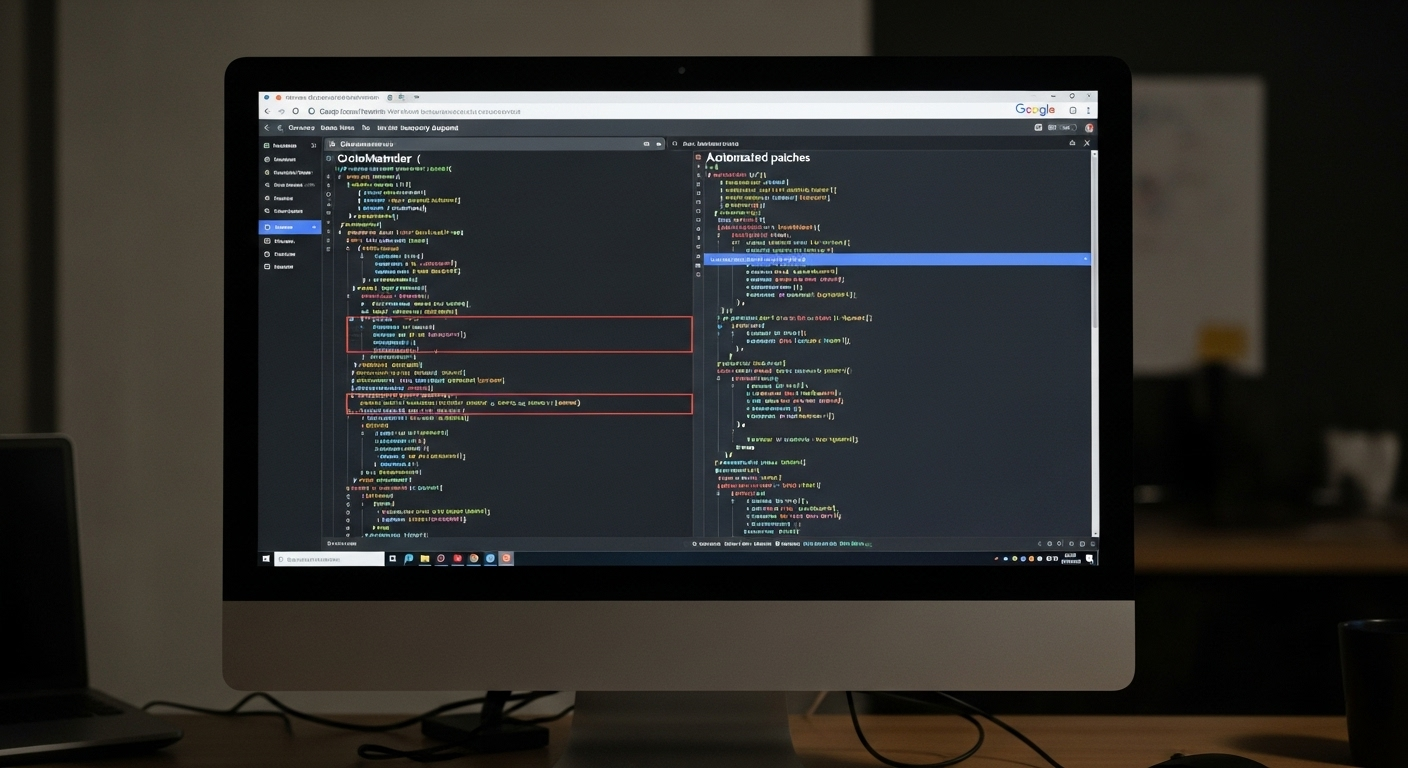Click the browser back arrow button
Screen dimensions: 1408x768
coord(267,111)
